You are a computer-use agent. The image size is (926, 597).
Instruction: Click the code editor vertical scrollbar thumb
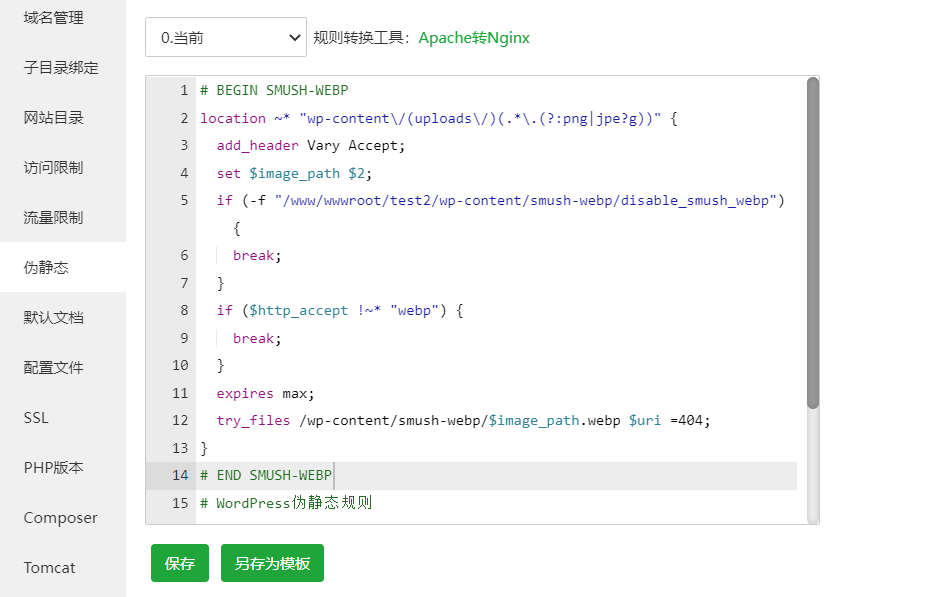[813, 243]
